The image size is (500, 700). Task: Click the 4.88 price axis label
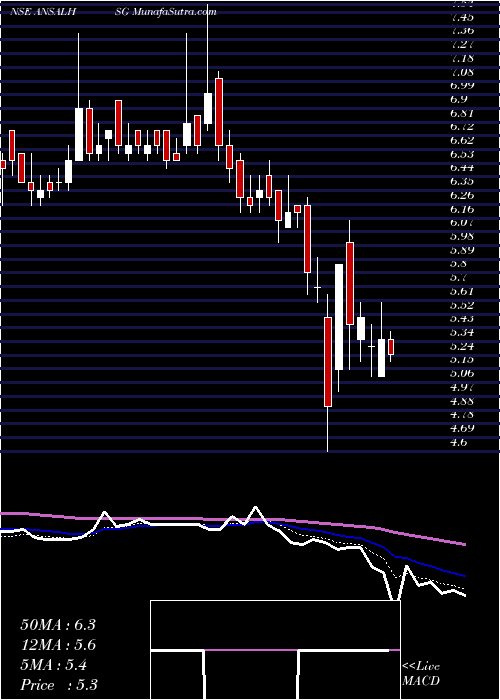(x=462, y=401)
